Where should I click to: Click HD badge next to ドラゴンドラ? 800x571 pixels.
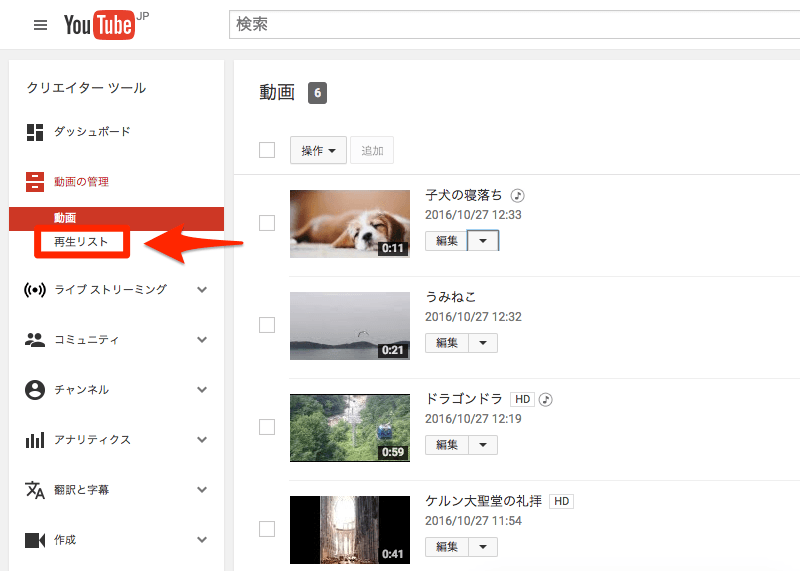click(x=522, y=400)
